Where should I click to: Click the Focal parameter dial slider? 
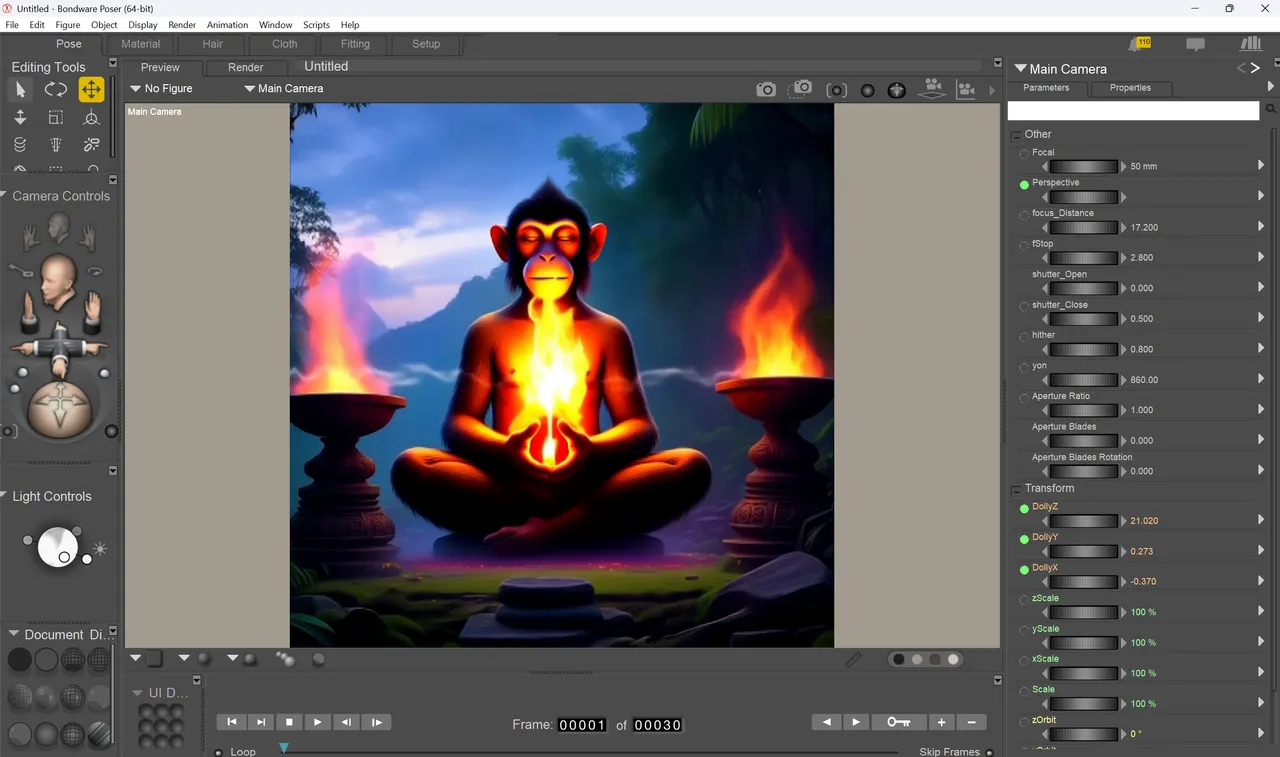click(1084, 166)
